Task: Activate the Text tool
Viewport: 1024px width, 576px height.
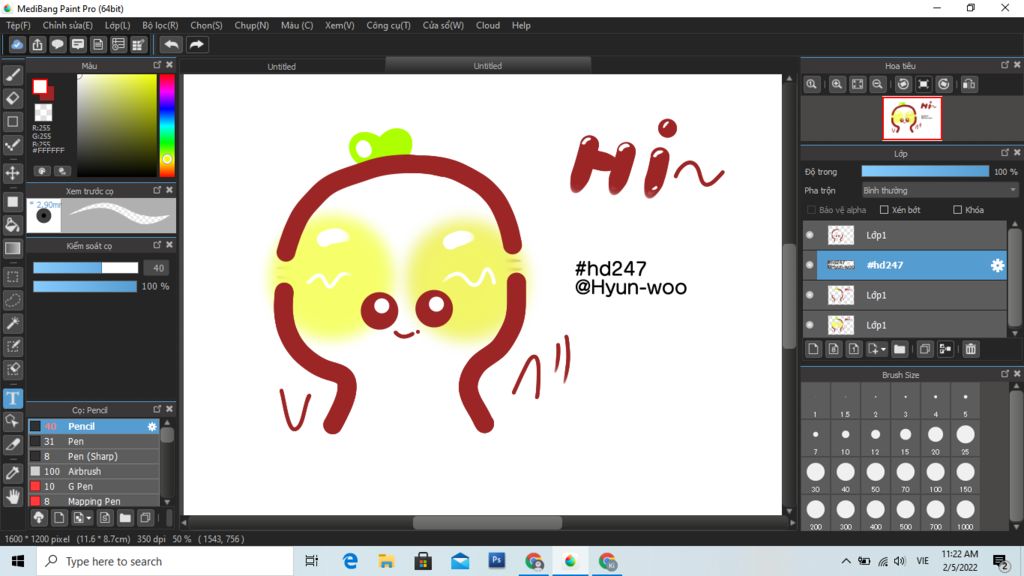Action: click(12, 398)
